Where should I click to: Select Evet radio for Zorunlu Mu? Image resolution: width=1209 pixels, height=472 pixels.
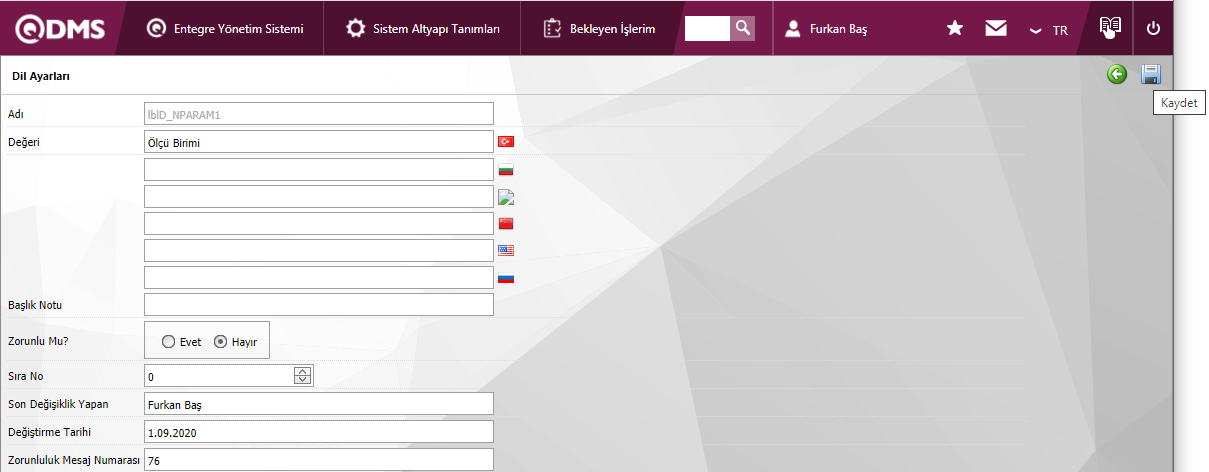click(x=169, y=341)
